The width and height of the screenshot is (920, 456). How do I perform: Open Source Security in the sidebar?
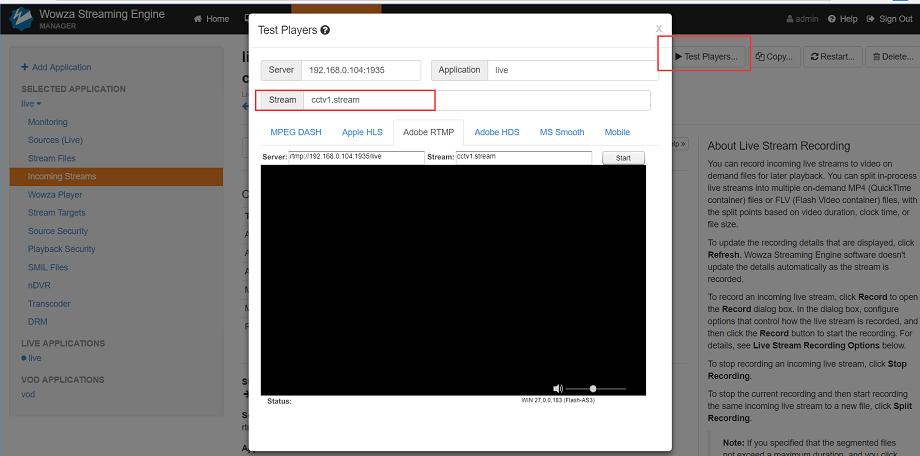coord(58,231)
